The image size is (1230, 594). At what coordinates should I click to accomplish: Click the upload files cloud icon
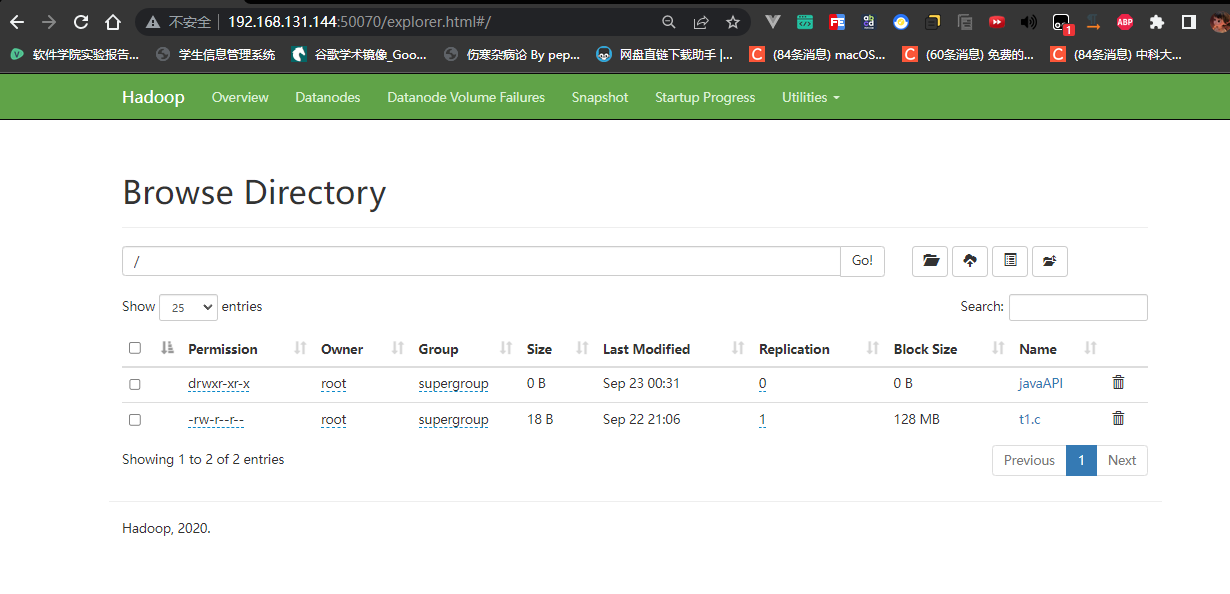pyautogui.click(x=970, y=261)
